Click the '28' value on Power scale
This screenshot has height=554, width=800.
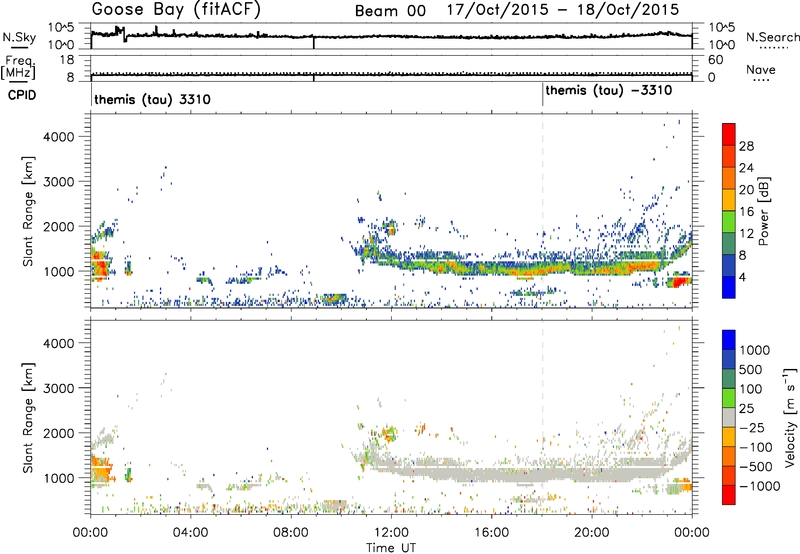click(x=746, y=146)
